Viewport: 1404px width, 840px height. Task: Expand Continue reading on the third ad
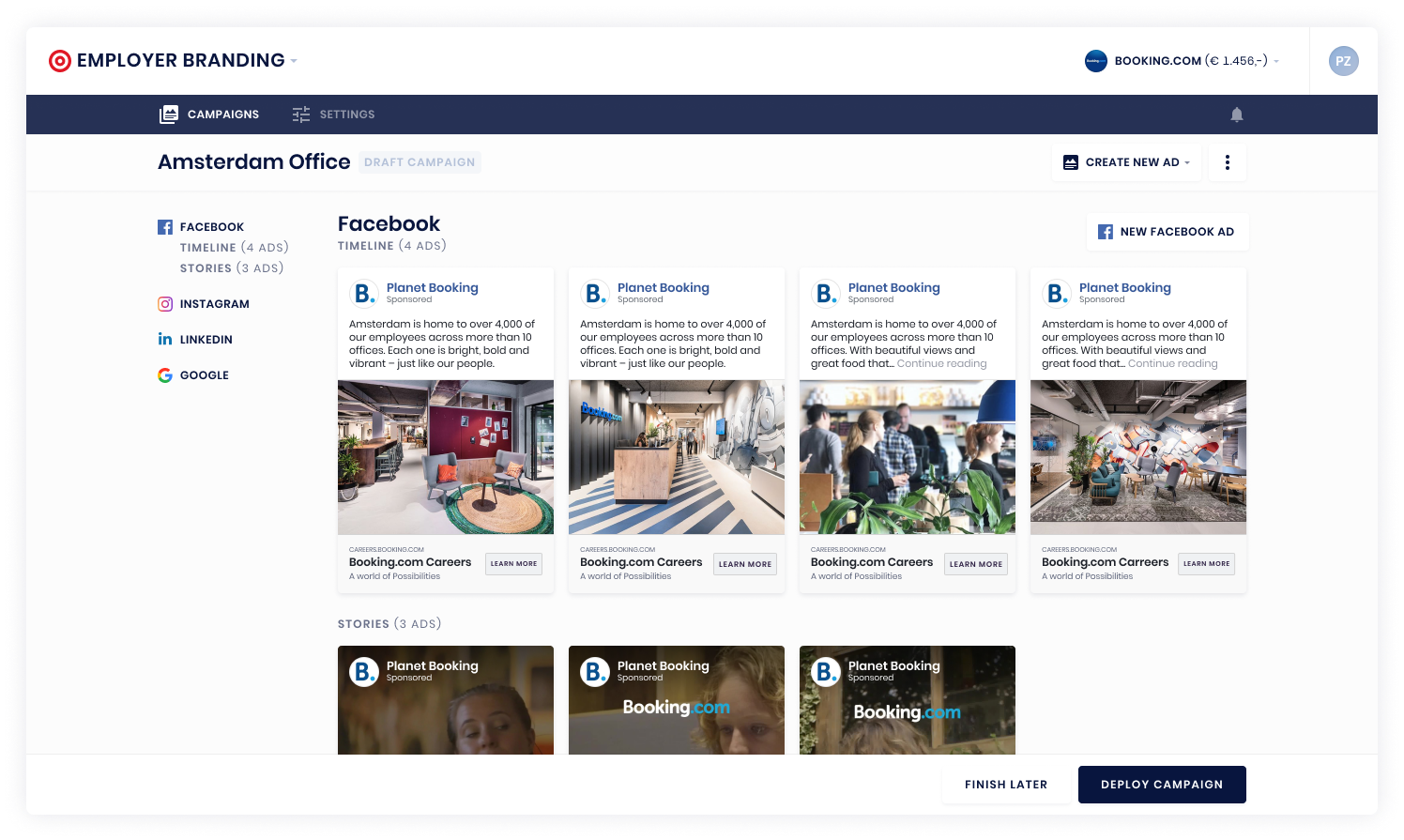click(941, 364)
